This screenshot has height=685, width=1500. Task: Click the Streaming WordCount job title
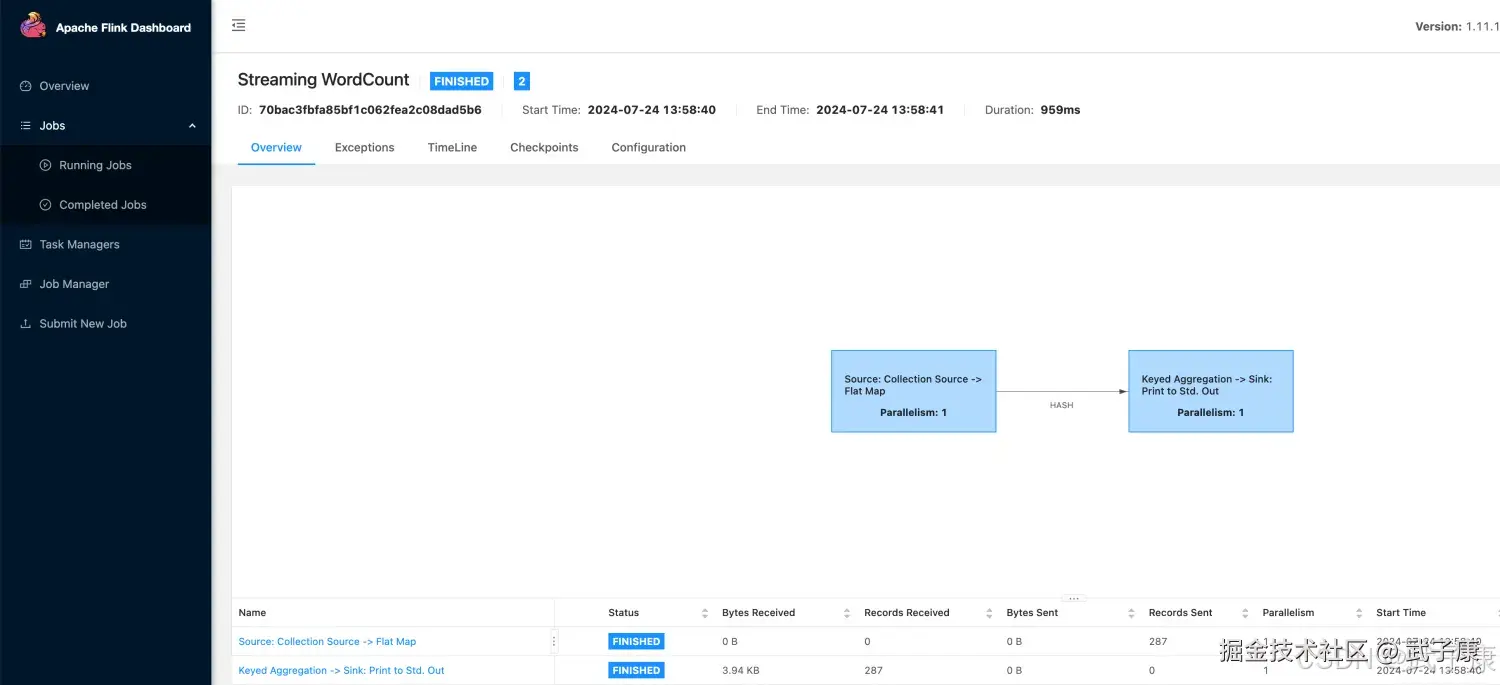(x=323, y=80)
